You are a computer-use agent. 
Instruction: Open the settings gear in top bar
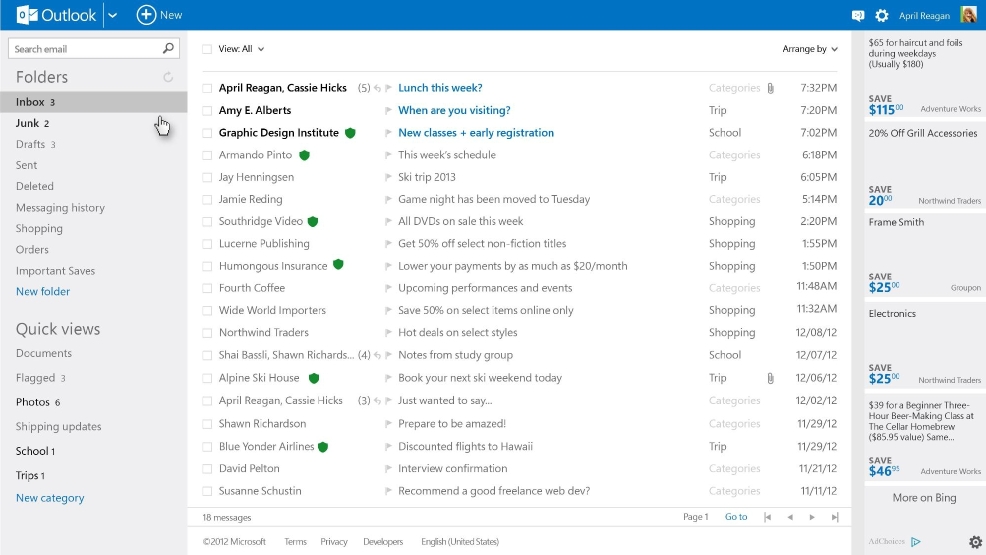click(x=882, y=16)
